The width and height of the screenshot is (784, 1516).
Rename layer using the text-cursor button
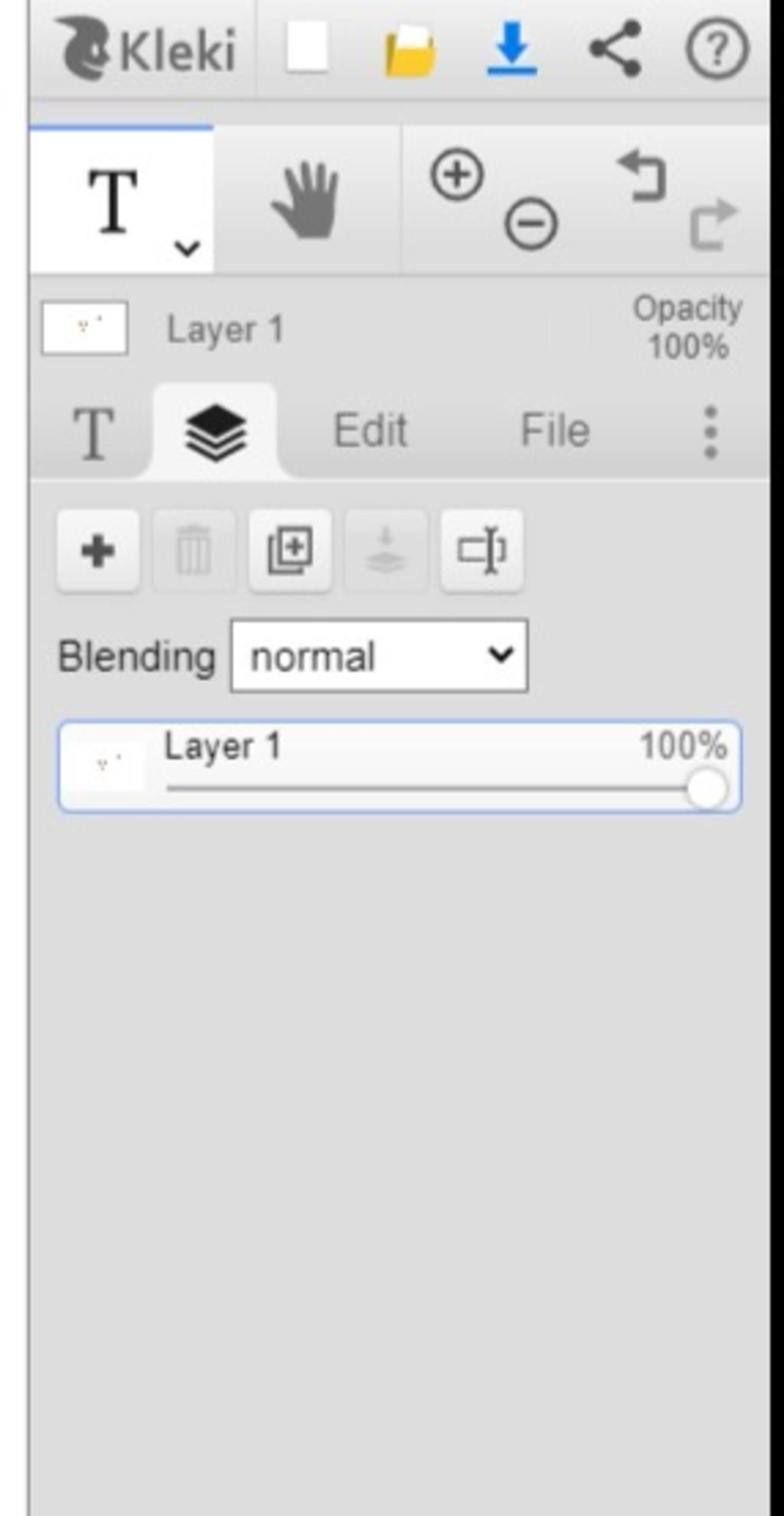(x=482, y=551)
